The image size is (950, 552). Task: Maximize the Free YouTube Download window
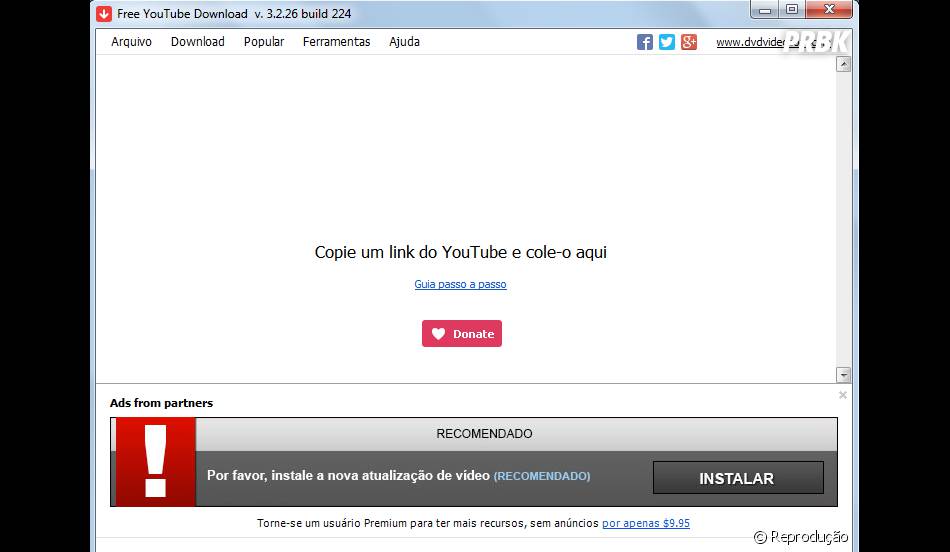coord(792,10)
